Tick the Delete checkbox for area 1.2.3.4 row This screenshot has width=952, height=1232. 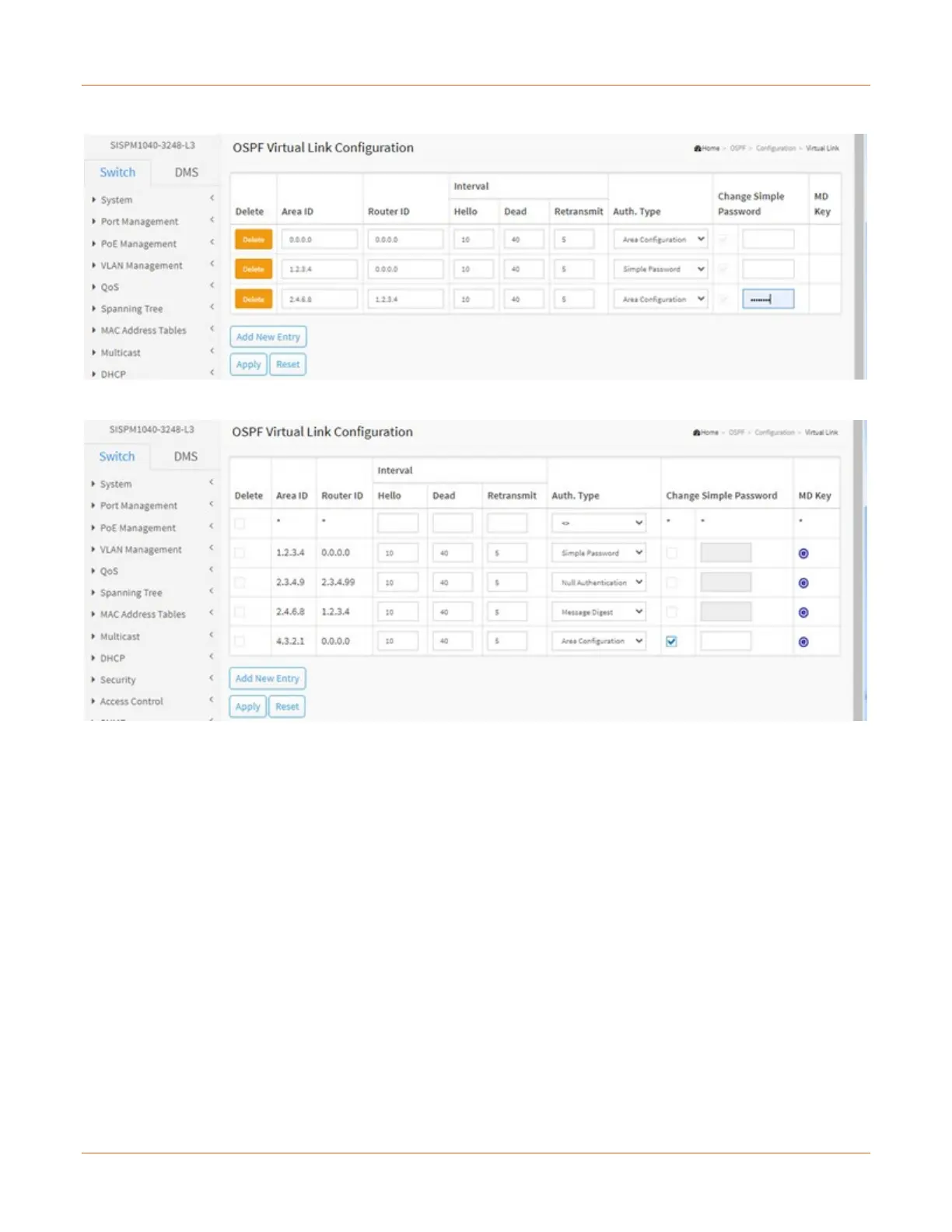click(x=240, y=553)
